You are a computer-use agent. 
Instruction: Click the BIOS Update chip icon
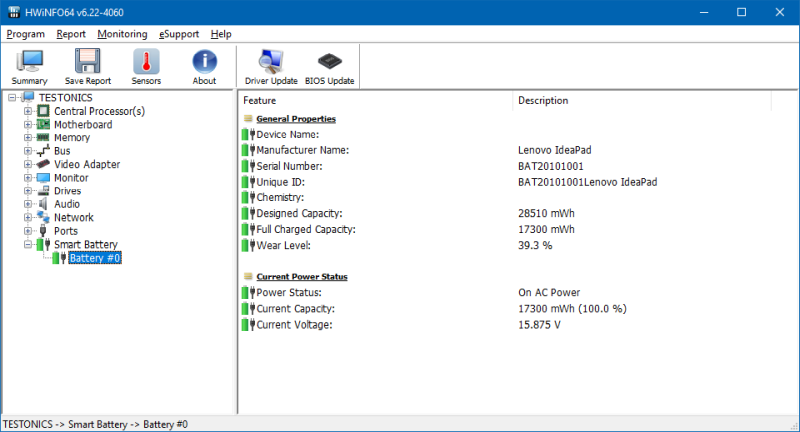click(x=330, y=61)
